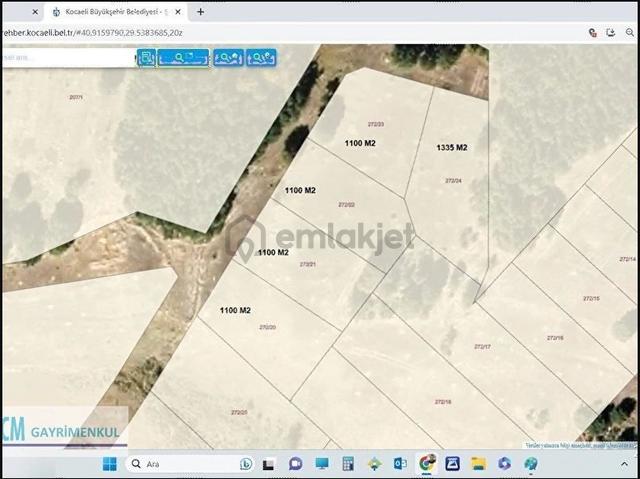Open a new browser tab
This screenshot has width=640, height=479.
[x=200, y=12]
